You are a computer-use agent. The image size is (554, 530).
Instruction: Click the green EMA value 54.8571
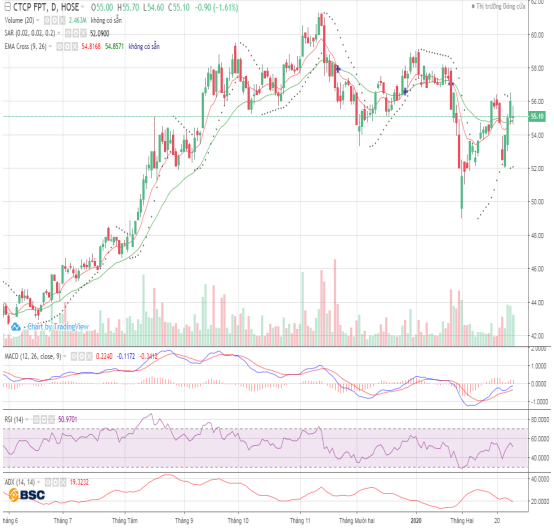(114, 46)
